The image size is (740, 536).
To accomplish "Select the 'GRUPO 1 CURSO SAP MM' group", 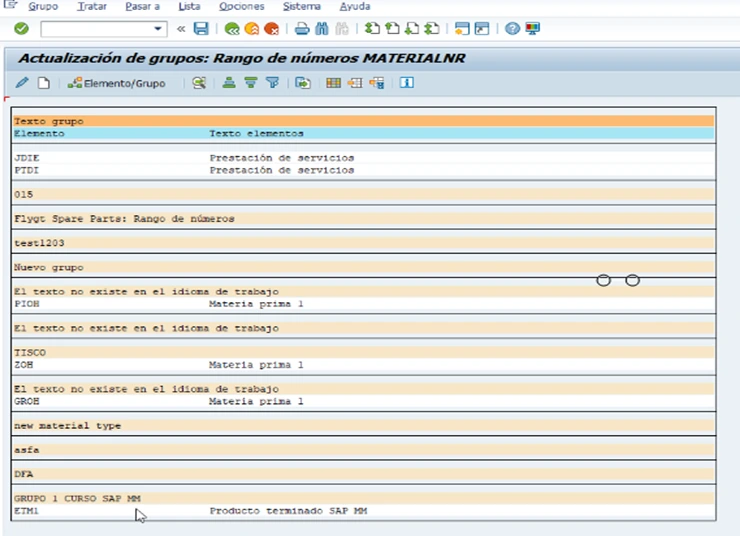I will coord(77,498).
